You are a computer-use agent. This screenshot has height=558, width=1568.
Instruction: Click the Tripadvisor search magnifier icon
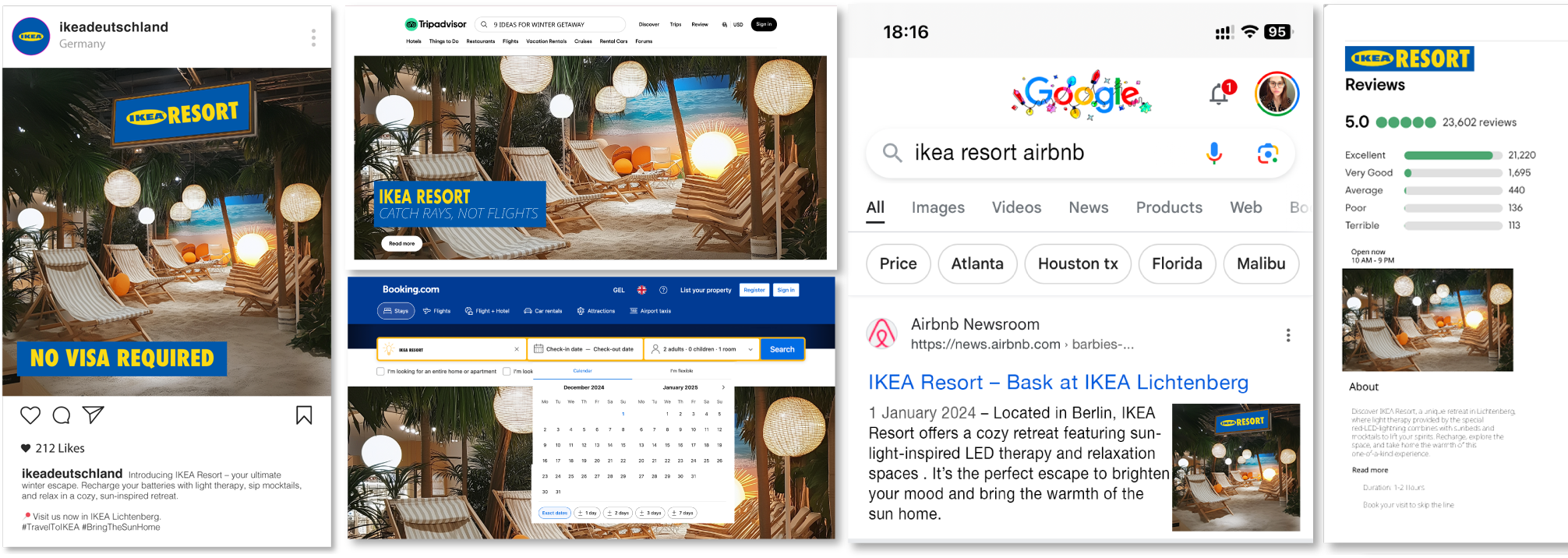click(484, 24)
